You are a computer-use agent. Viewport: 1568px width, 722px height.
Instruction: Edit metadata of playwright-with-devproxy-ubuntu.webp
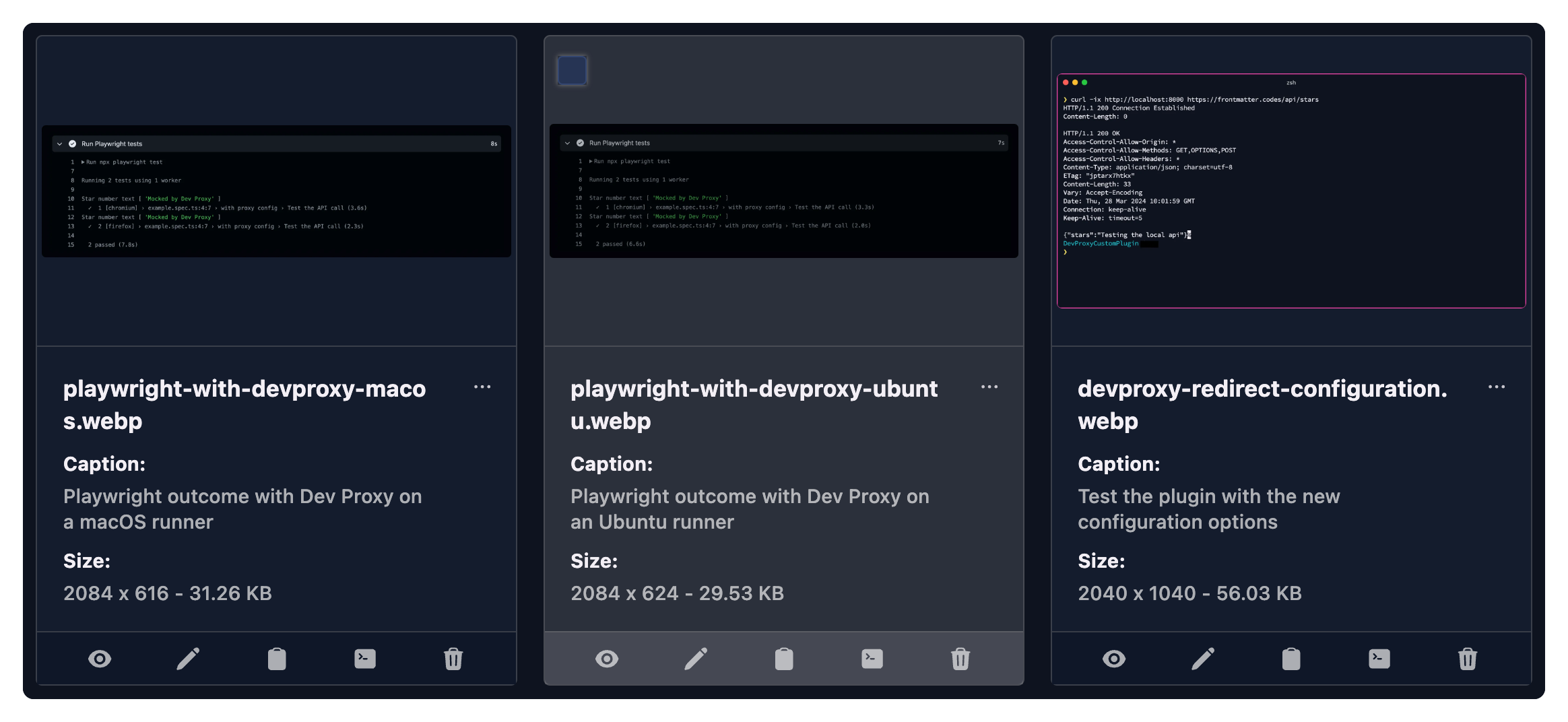point(696,659)
